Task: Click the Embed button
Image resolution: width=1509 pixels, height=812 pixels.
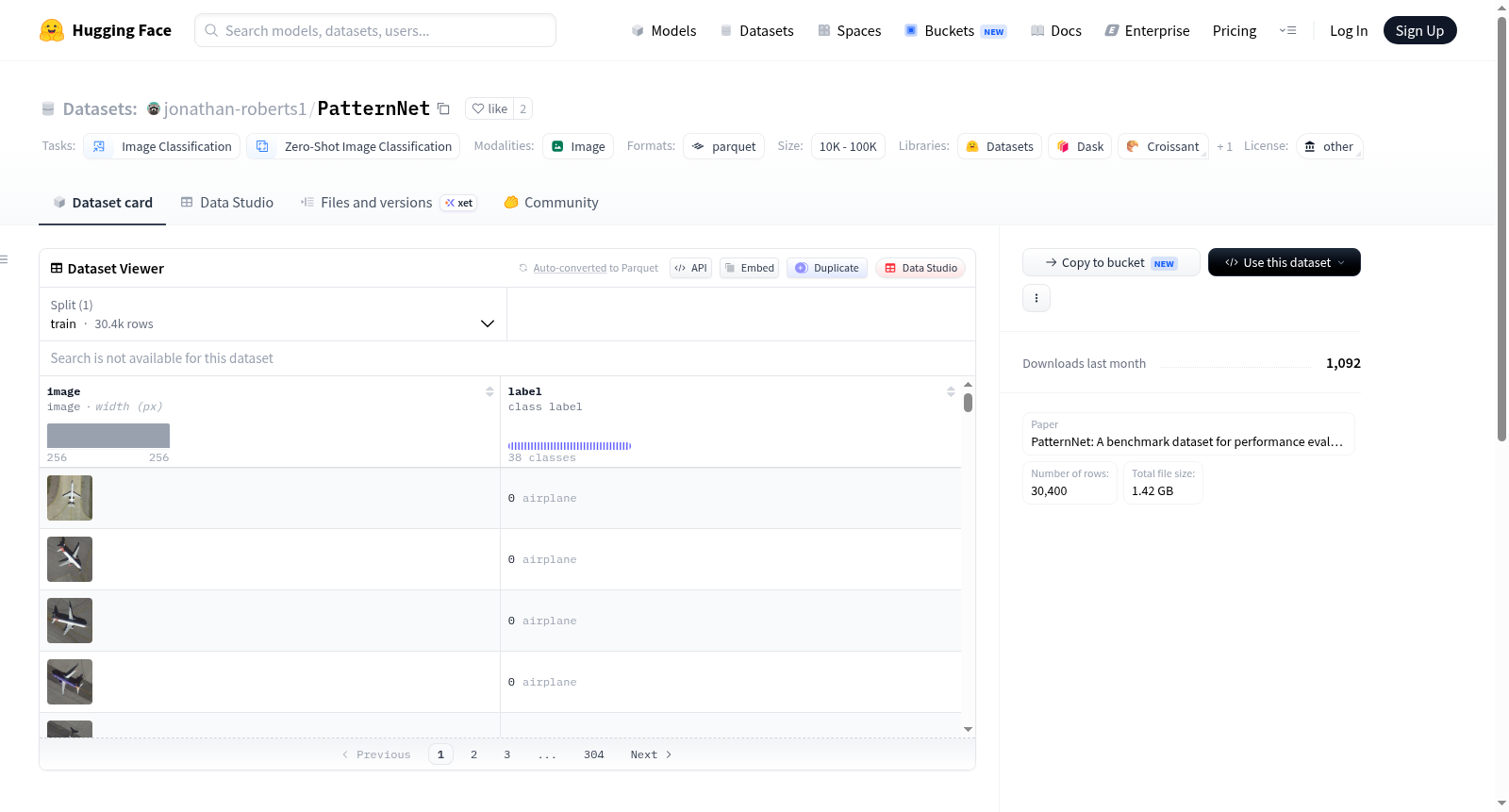Action: pyautogui.click(x=750, y=268)
